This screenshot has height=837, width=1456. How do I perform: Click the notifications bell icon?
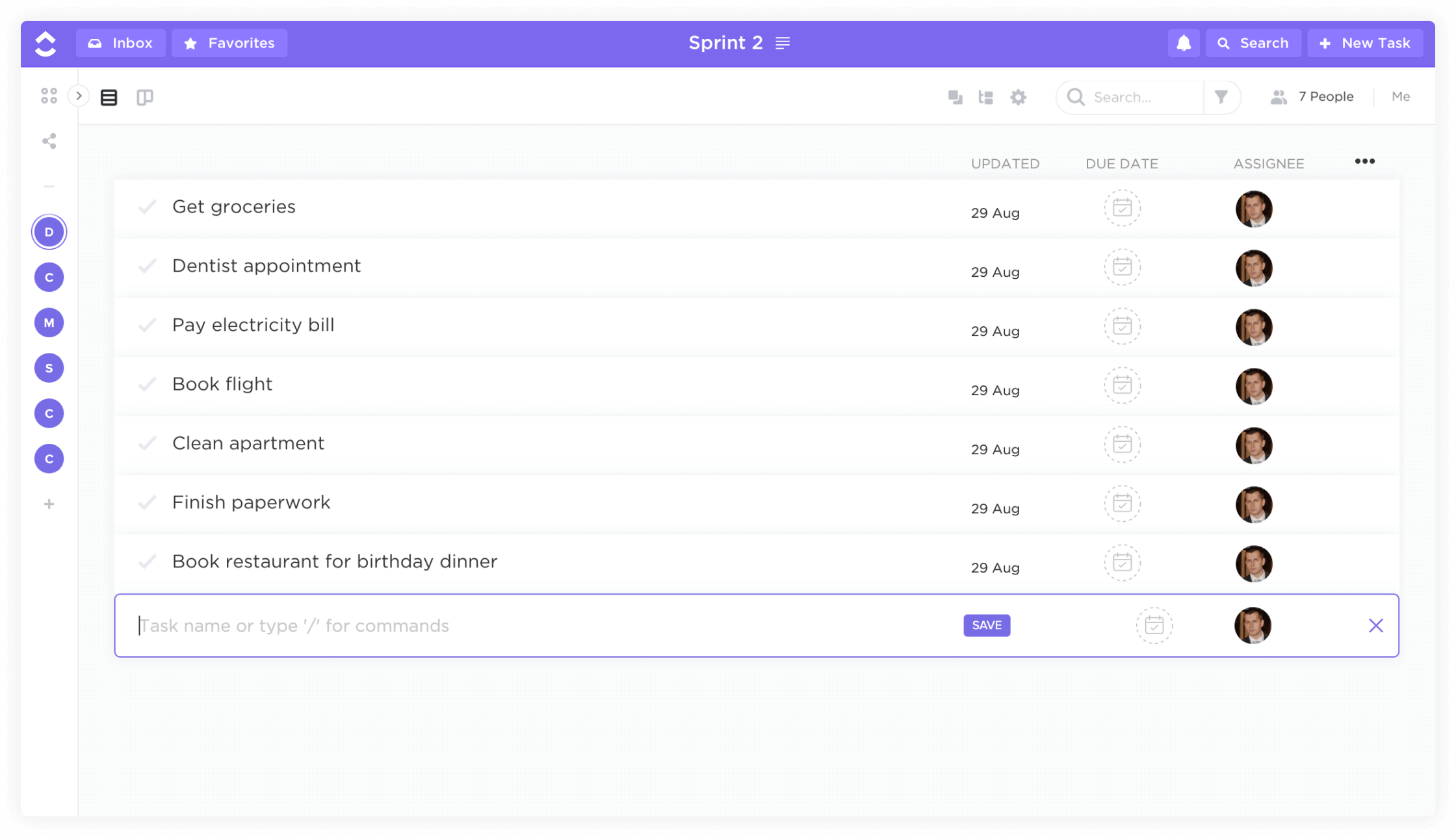1183,42
